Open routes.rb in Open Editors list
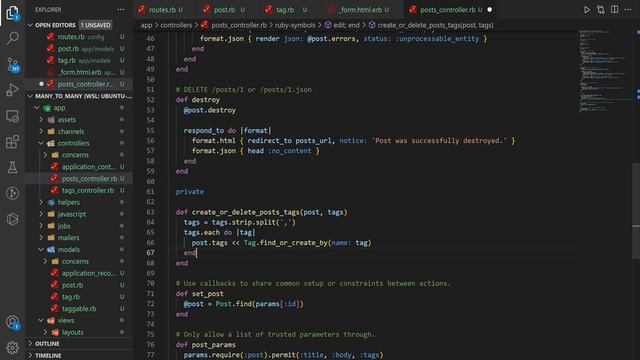 pyautogui.click(x=79, y=37)
